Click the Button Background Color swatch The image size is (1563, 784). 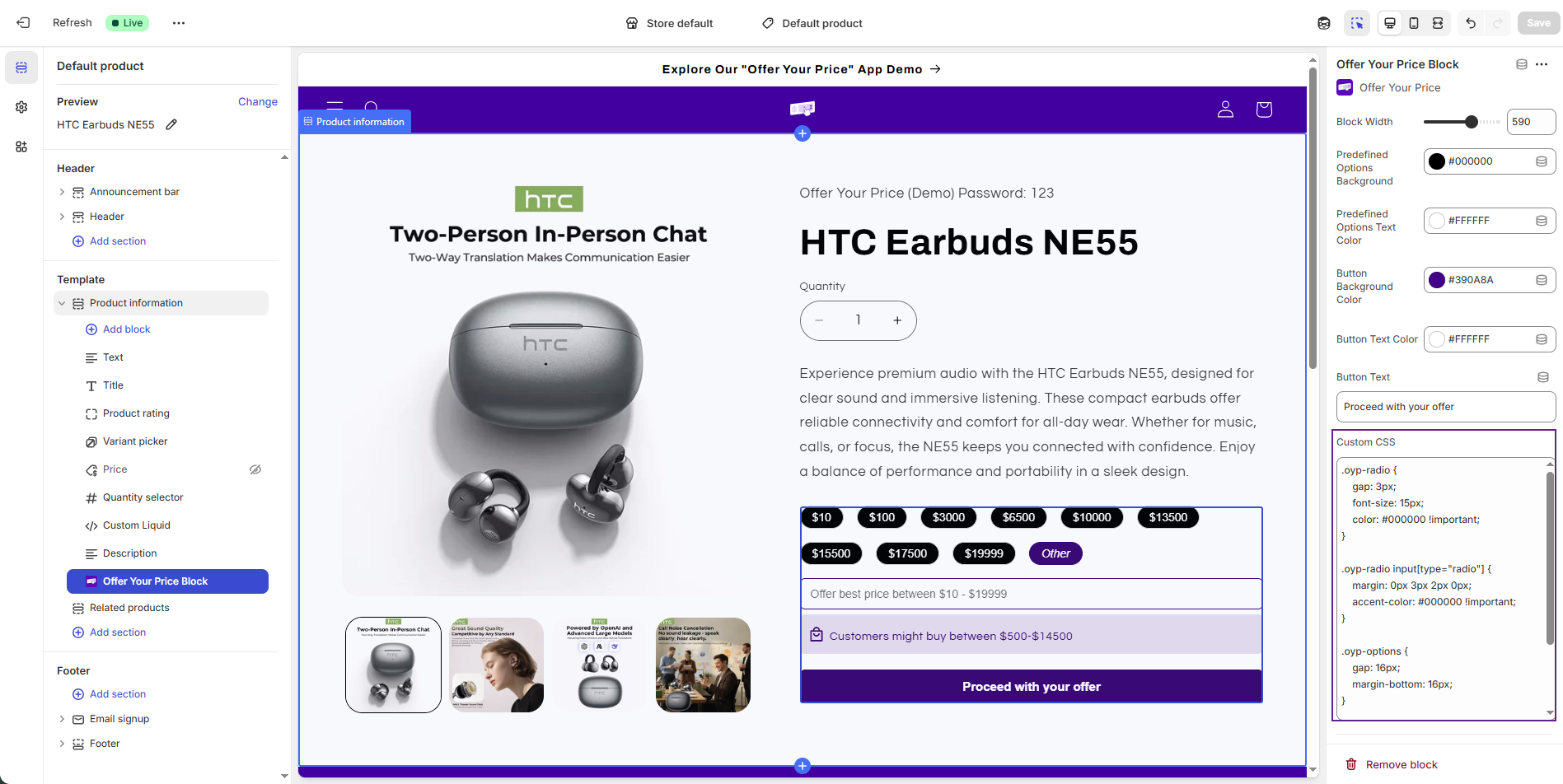[x=1437, y=280]
